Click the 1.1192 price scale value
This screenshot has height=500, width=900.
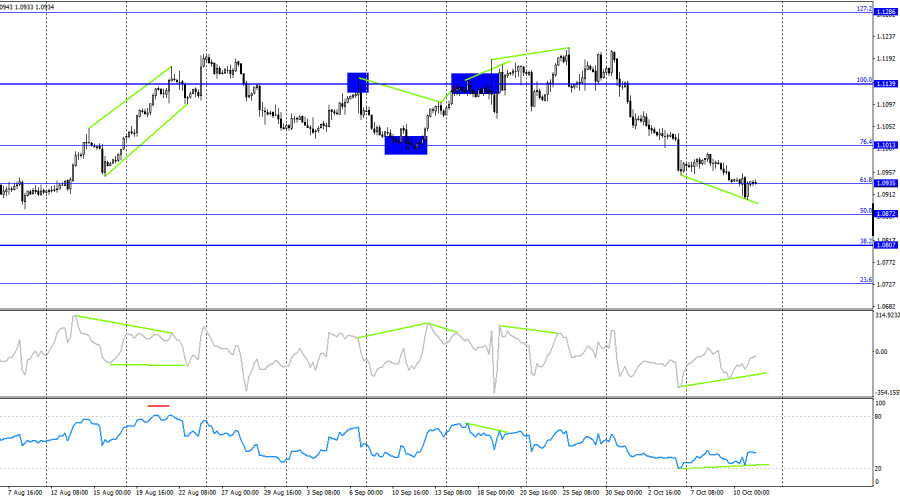[886, 59]
